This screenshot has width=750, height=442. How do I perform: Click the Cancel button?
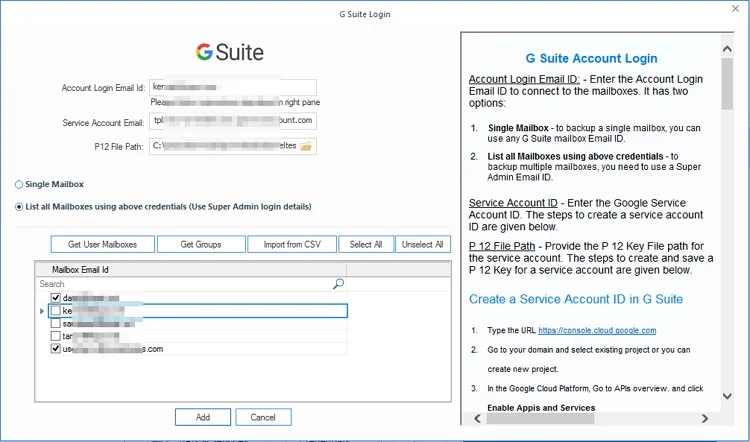(263, 417)
